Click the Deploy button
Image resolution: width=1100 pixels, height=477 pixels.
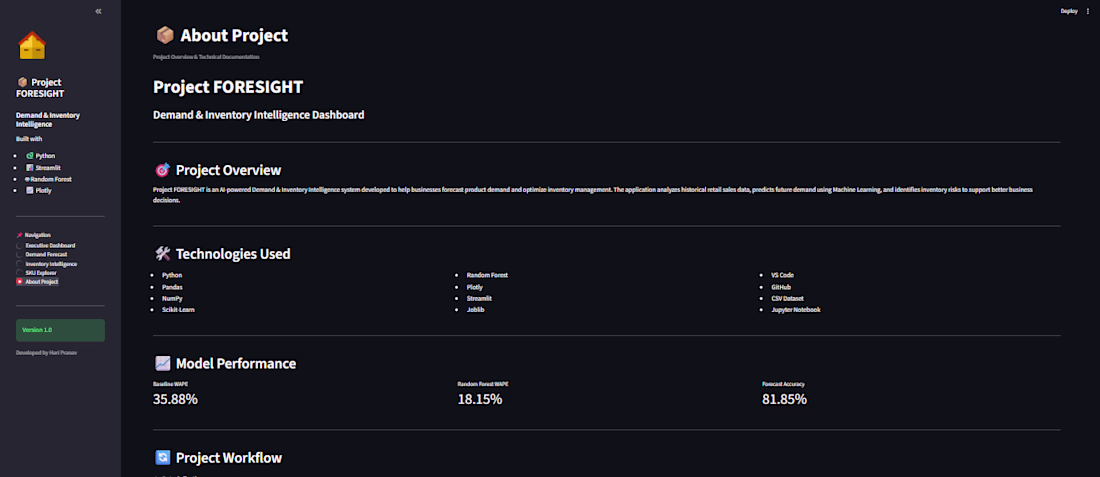click(1069, 11)
